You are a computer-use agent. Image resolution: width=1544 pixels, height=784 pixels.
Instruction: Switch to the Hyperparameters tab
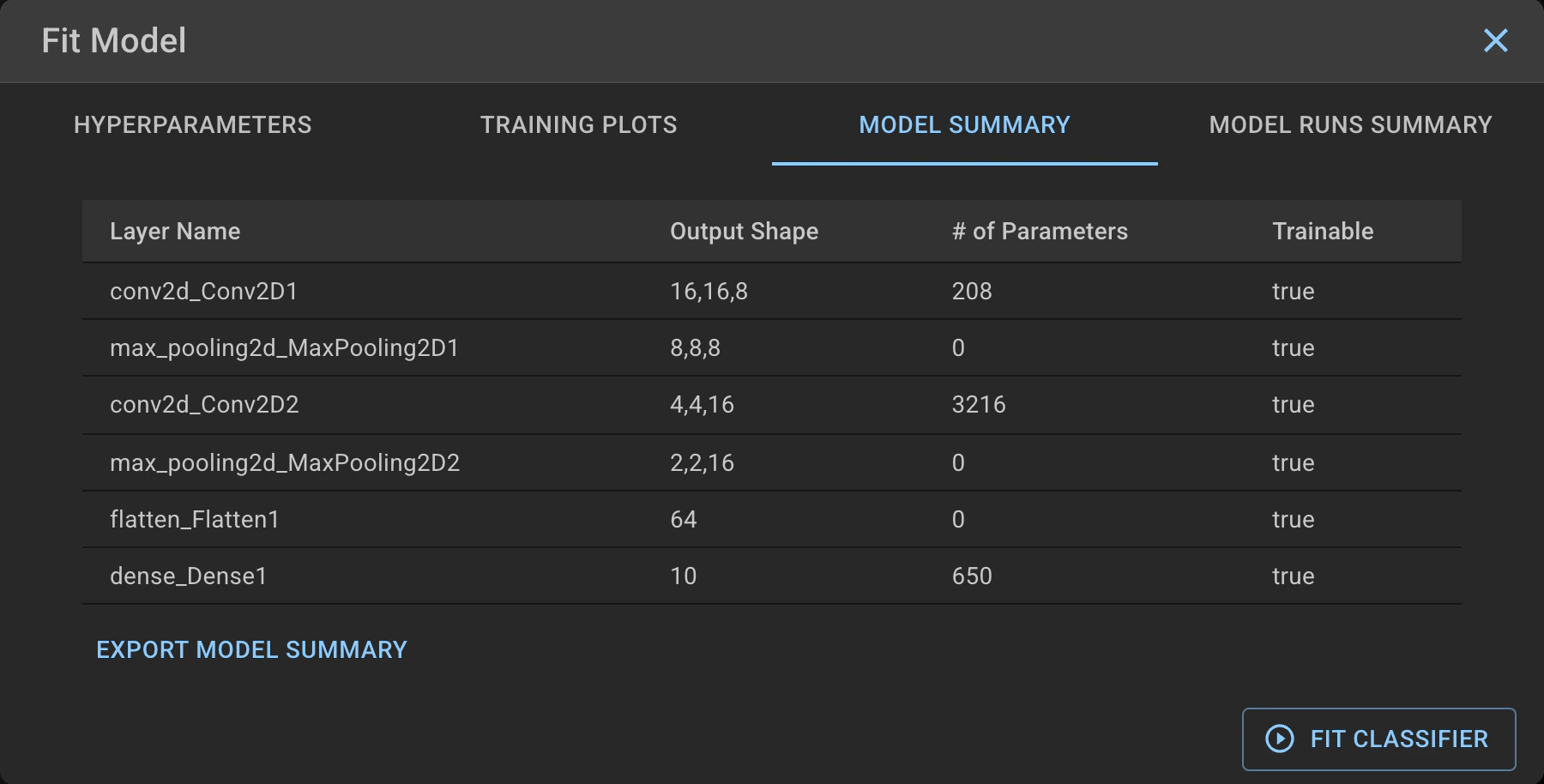[193, 124]
